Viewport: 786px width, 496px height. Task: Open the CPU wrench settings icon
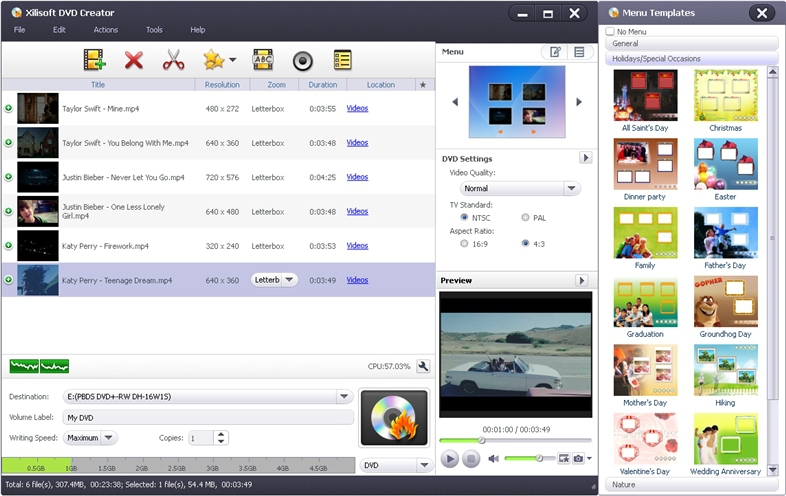coord(423,366)
